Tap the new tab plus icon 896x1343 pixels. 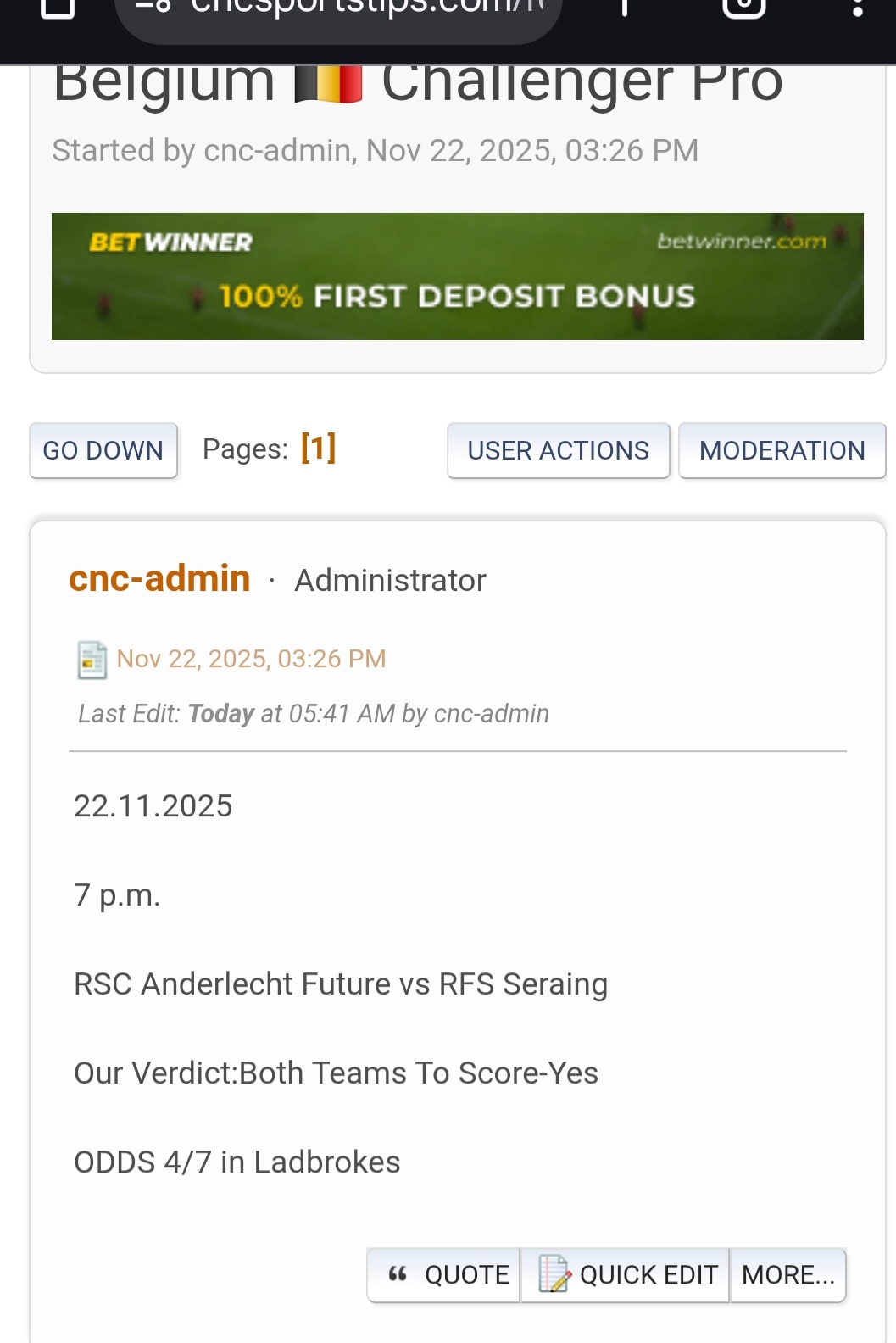click(624, 7)
